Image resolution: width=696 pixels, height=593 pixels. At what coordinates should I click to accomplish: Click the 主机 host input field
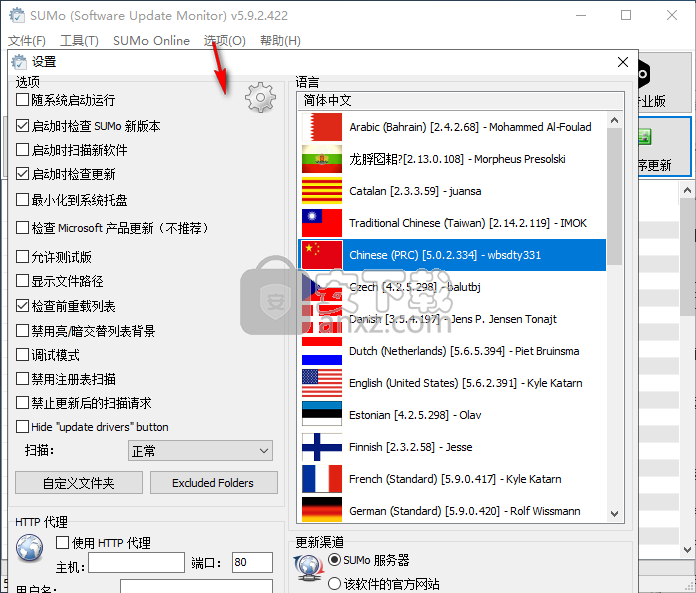pos(137,563)
